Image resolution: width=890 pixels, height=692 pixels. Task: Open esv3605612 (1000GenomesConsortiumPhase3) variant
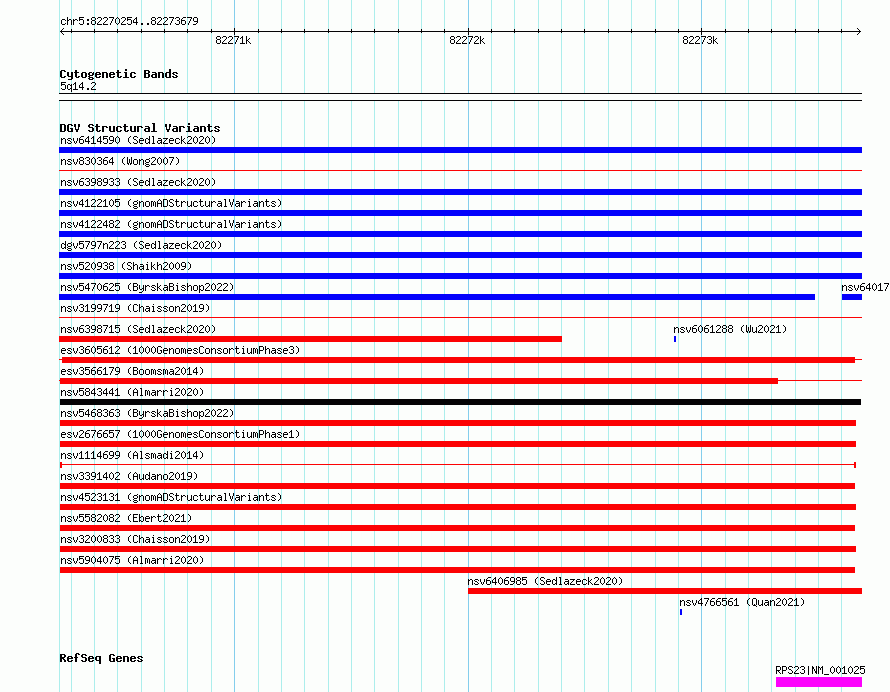tap(180, 350)
